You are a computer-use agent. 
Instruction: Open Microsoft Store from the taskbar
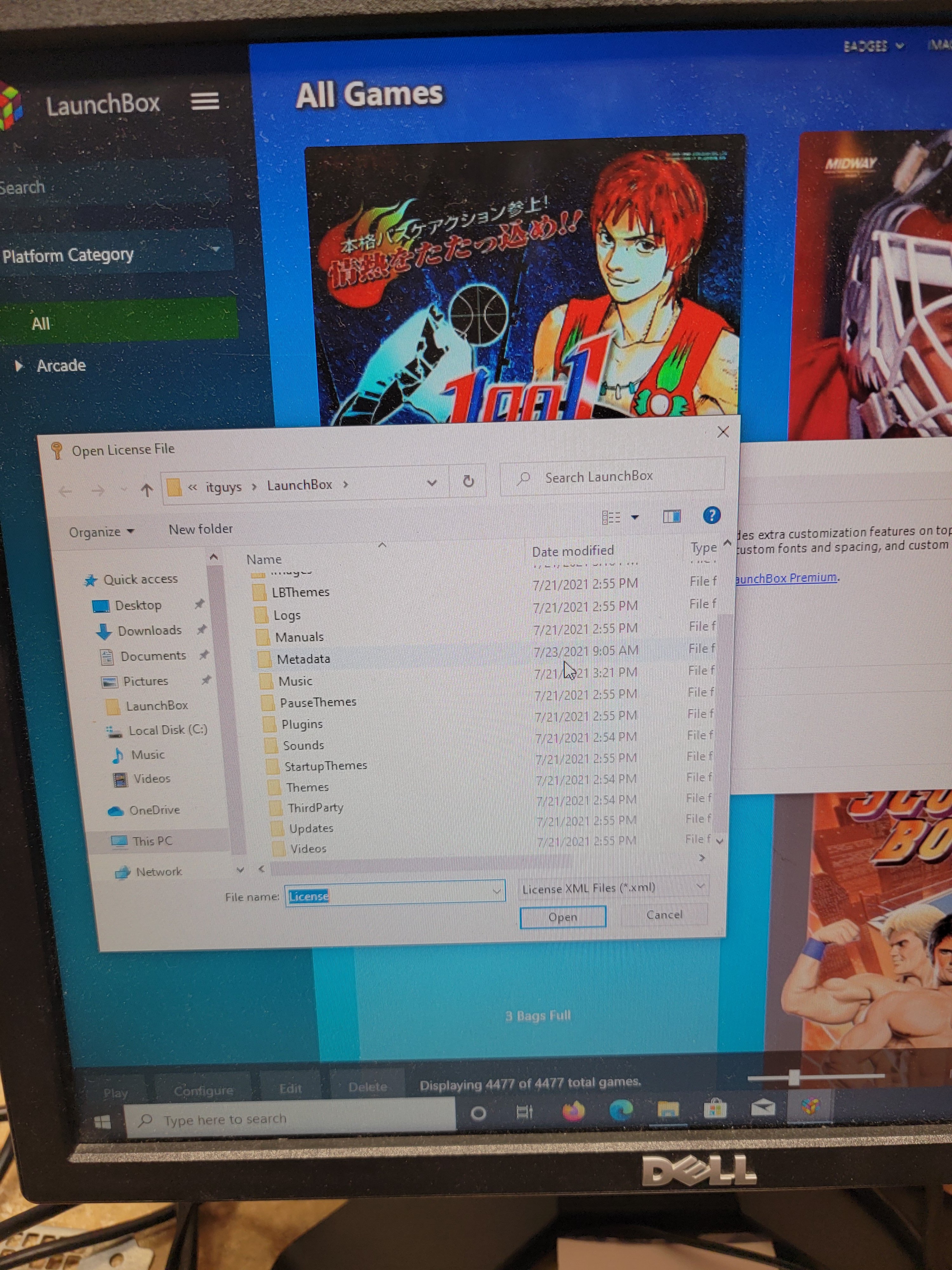(715, 1109)
